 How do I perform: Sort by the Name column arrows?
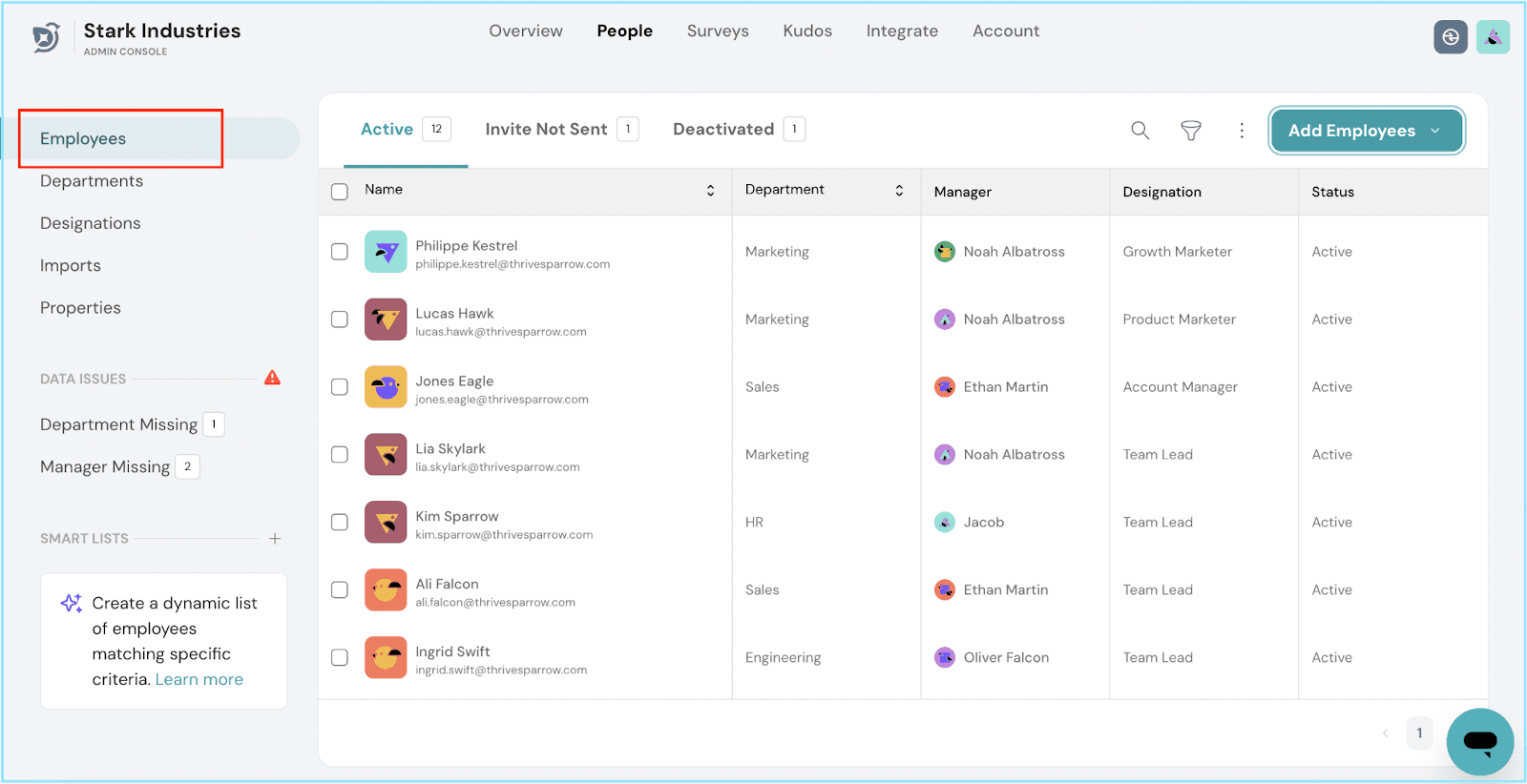(x=710, y=191)
